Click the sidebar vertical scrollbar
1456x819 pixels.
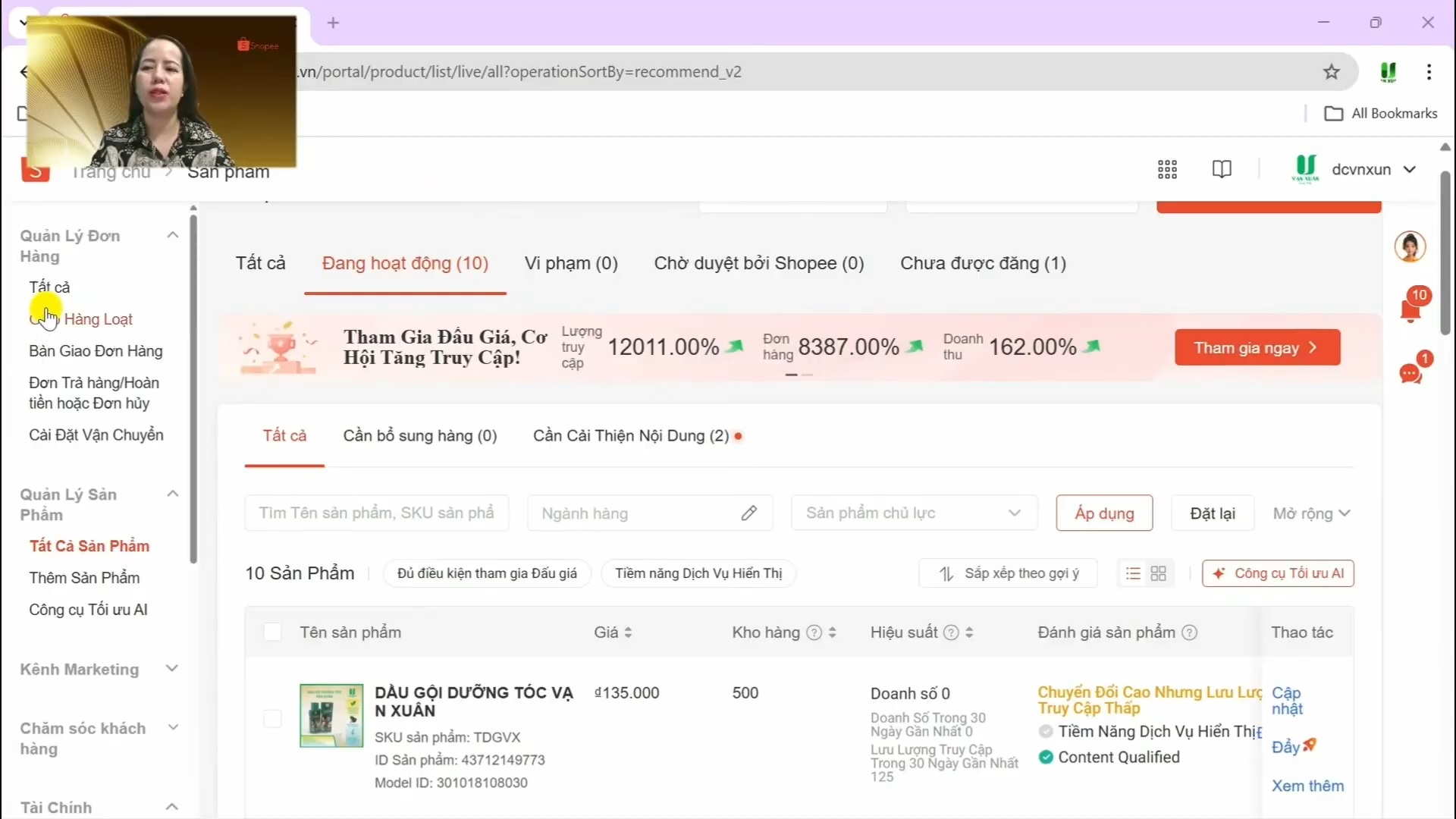(x=193, y=389)
